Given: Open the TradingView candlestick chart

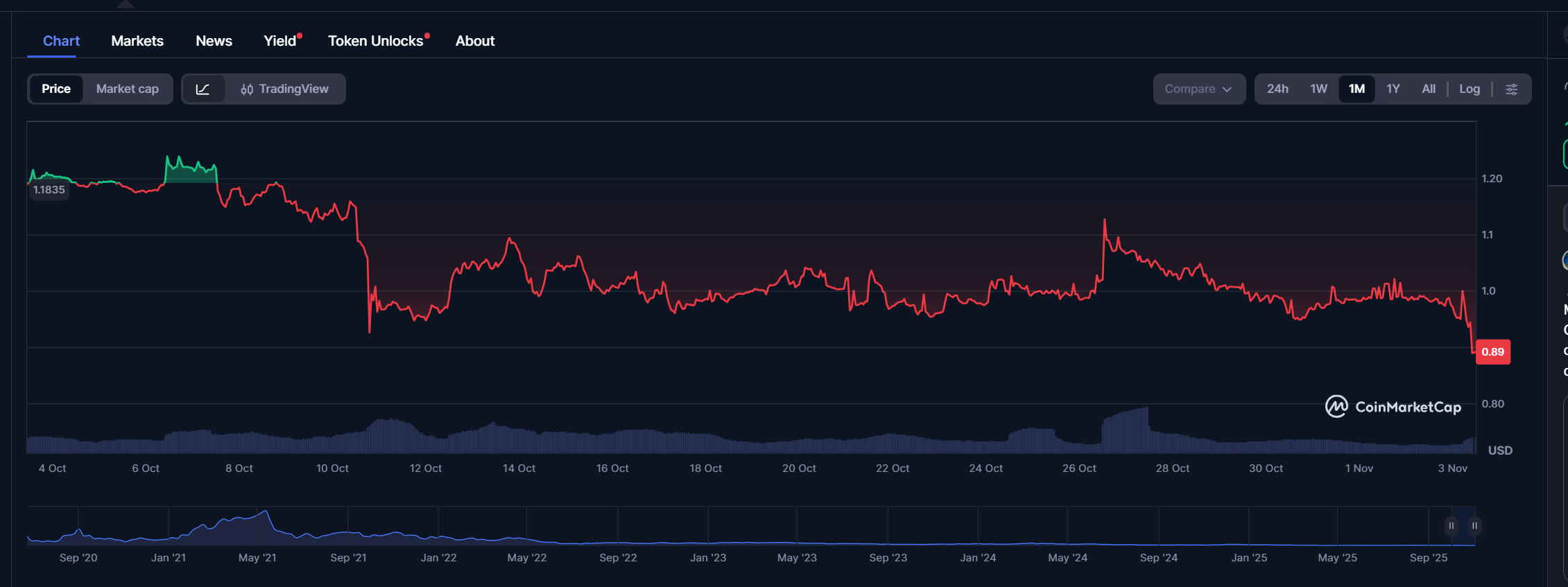Looking at the screenshot, I should point(285,89).
